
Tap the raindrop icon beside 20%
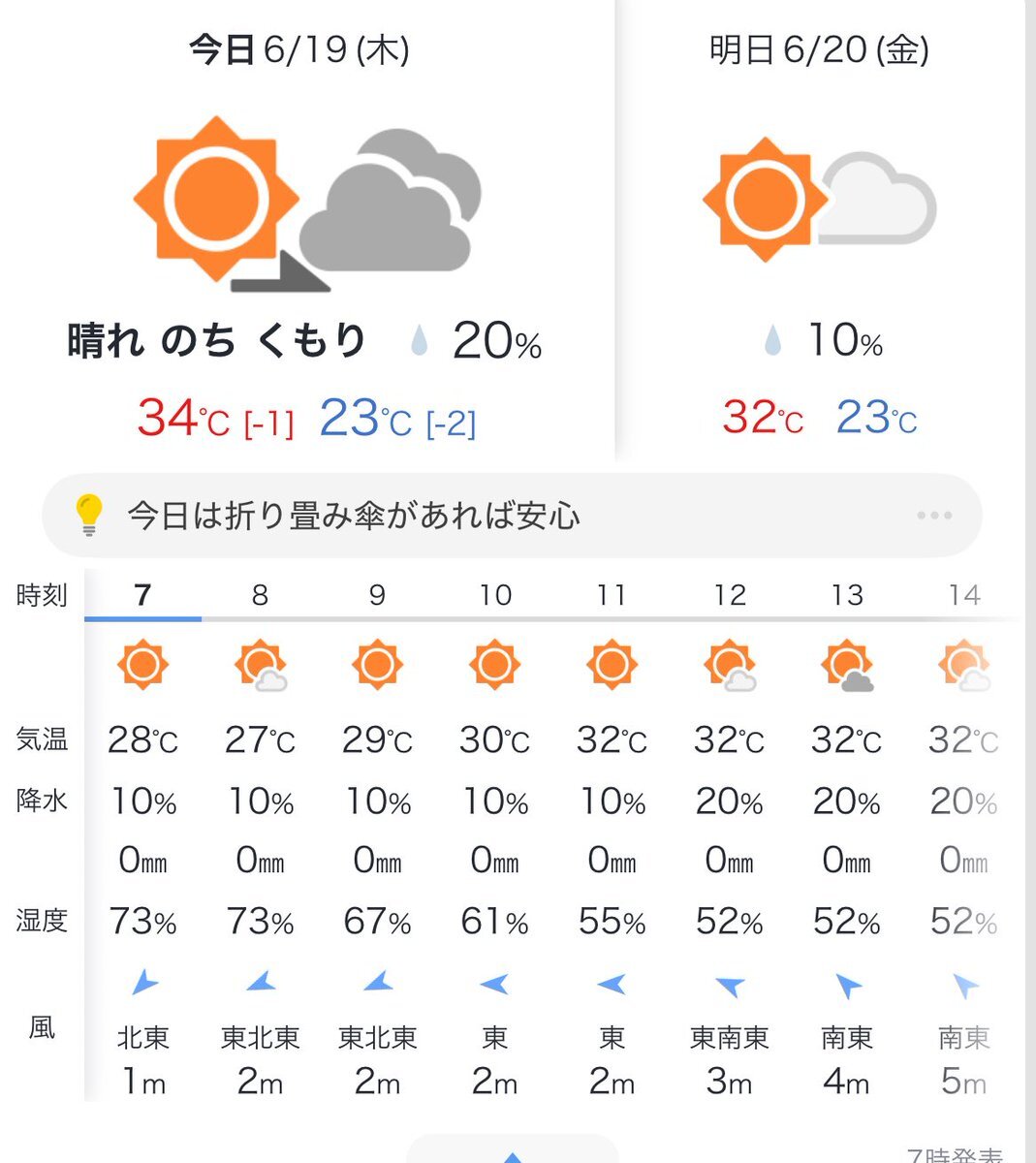pyautogui.click(x=420, y=341)
